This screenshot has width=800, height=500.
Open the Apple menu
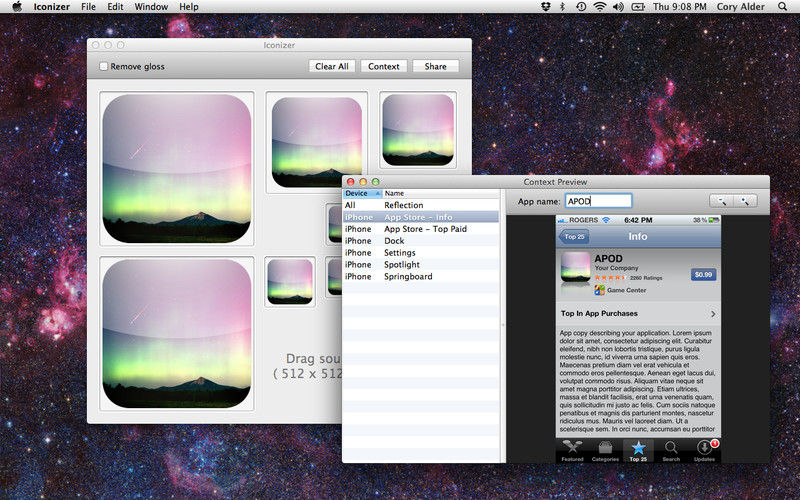17,7
